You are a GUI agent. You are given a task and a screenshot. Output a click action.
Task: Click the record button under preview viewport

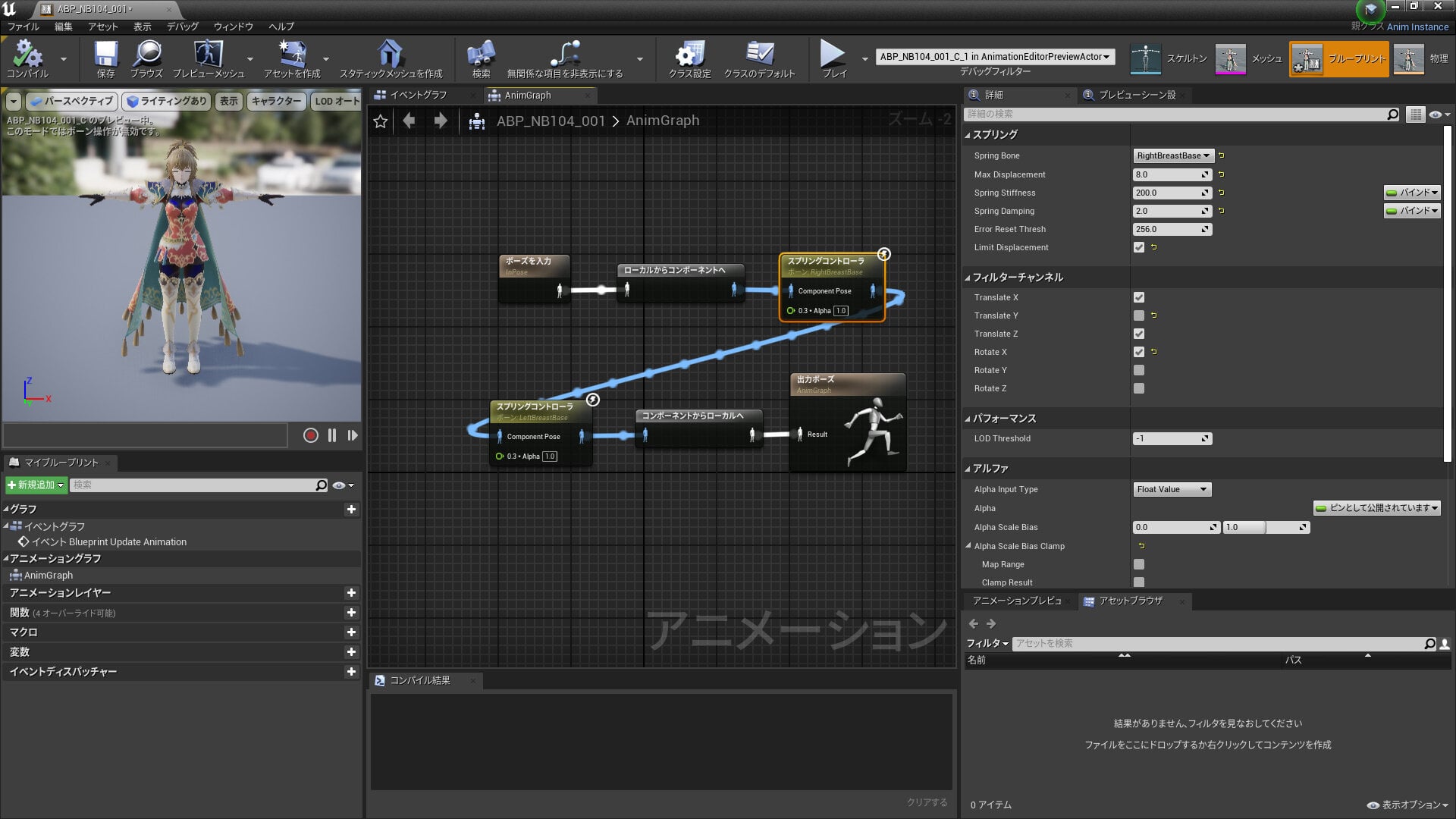click(x=310, y=435)
